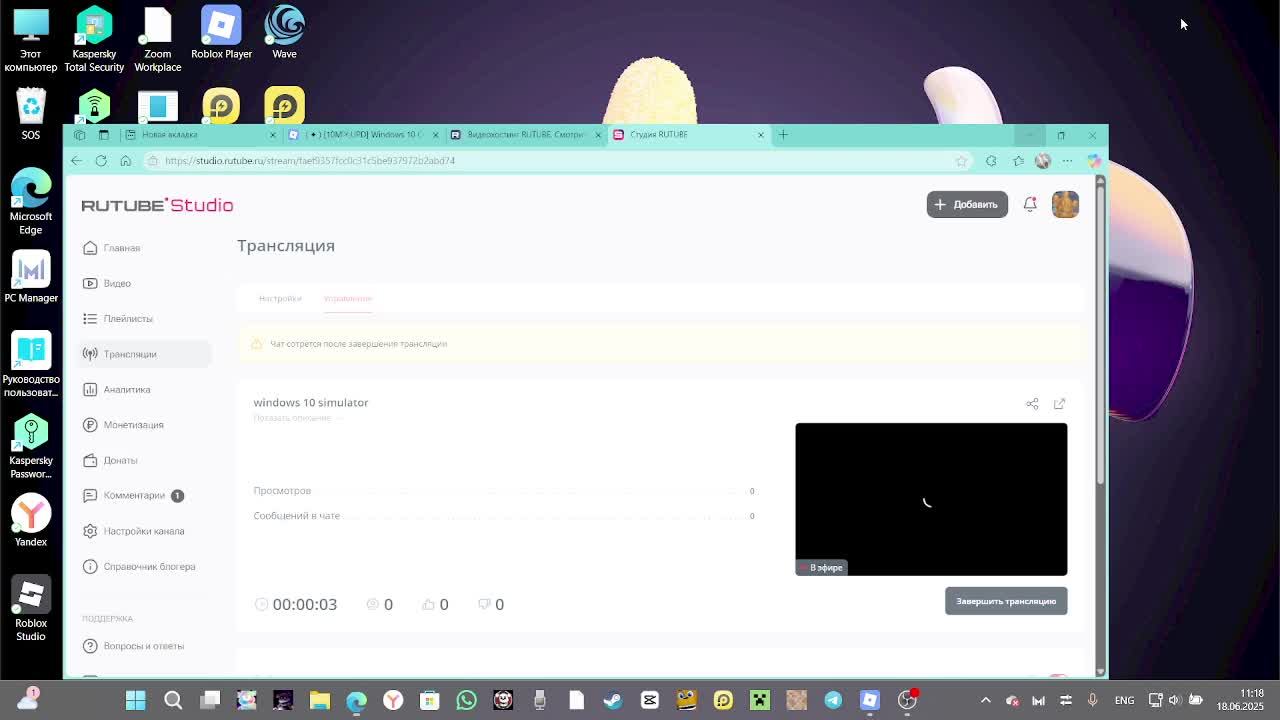The width and height of the screenshot is (1280, 720).
Task: Close the Новая вкладка tab
Action: pos(272,134)
